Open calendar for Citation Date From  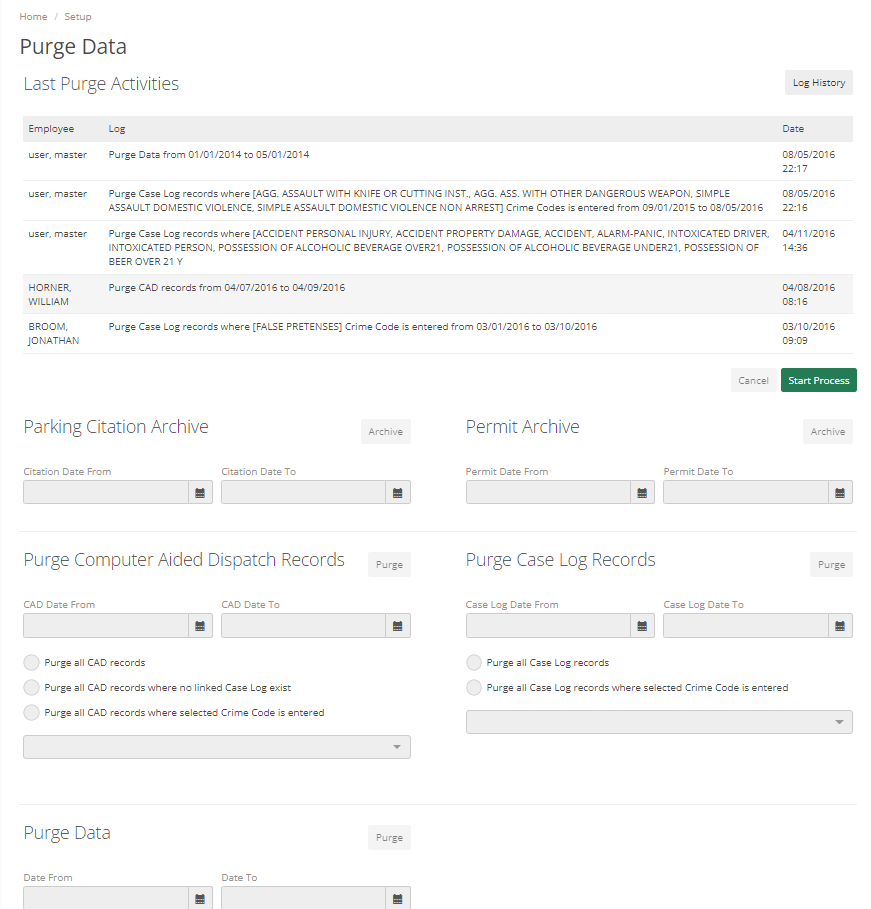click(x=200, y=492)
